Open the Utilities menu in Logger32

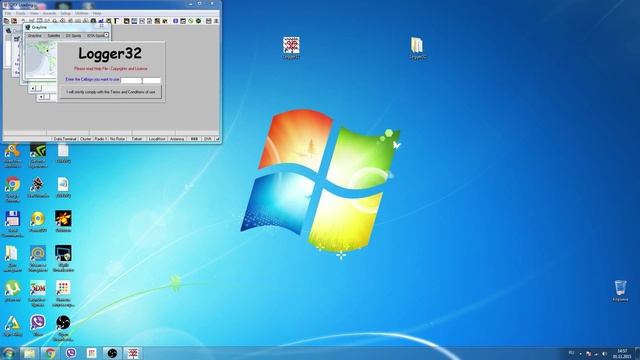click(81, 13)
